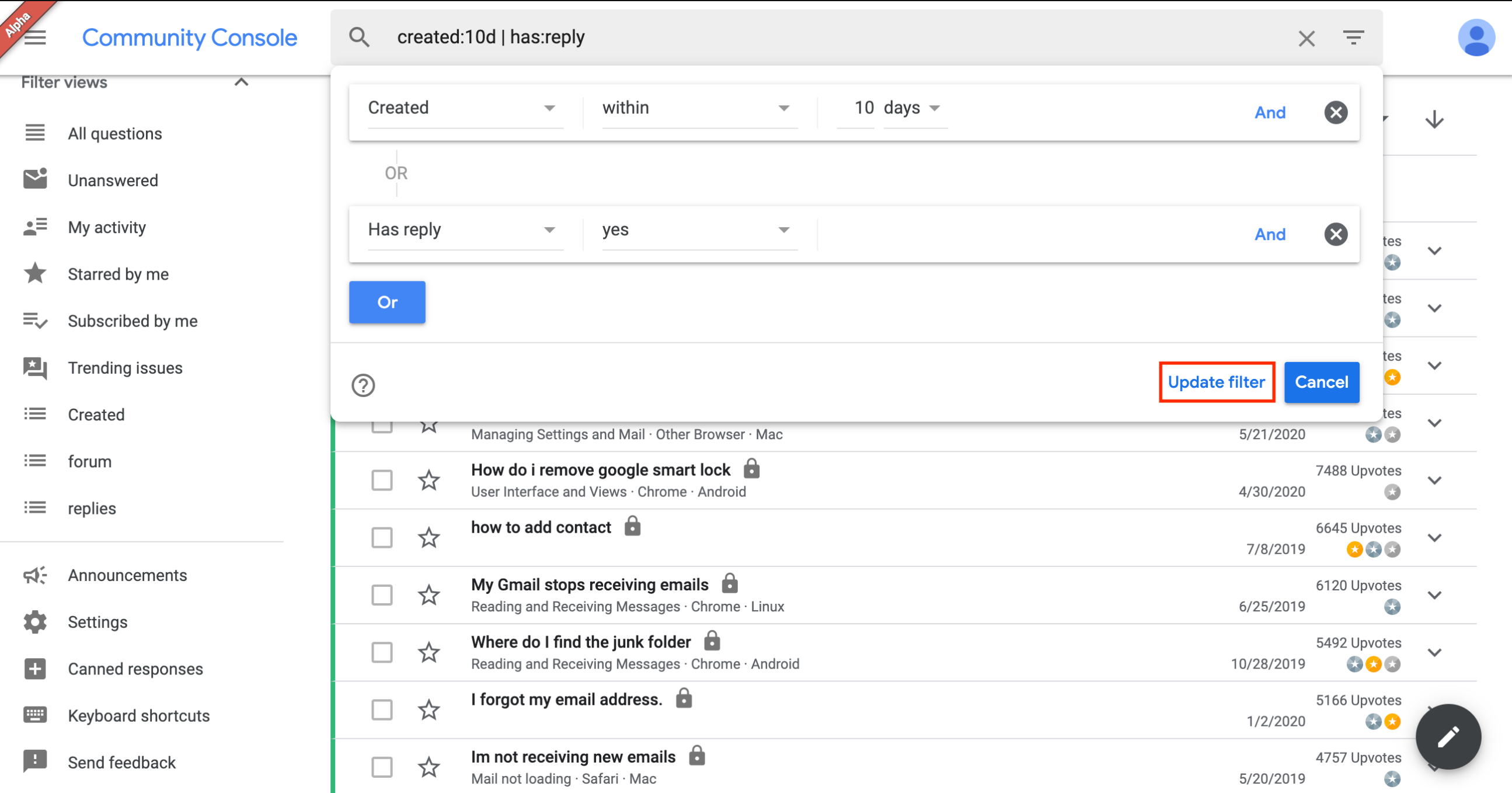This screenshot has width=1512, height=793.
Task: Click the Send feedback icon
Action: click(34, 761)
